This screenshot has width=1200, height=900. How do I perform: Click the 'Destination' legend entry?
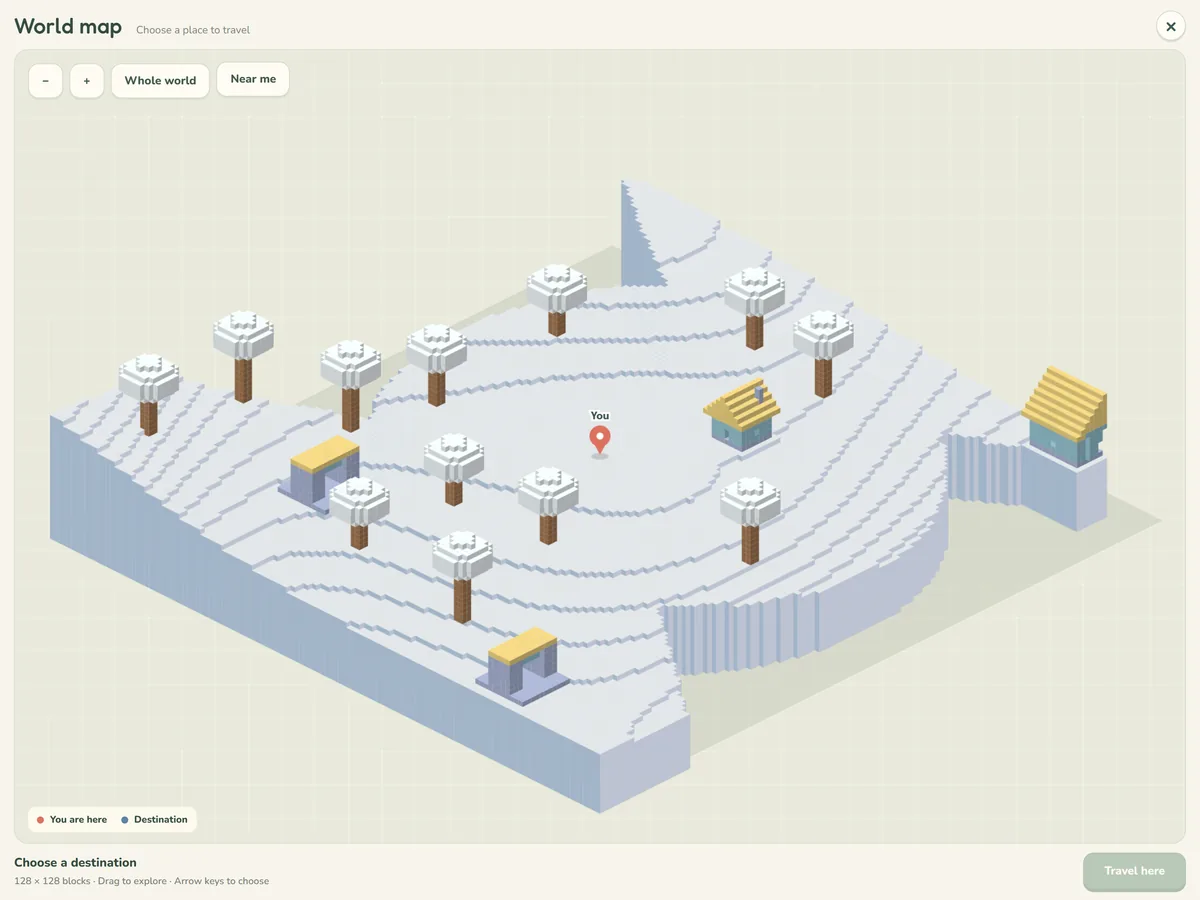pos(154,820)
